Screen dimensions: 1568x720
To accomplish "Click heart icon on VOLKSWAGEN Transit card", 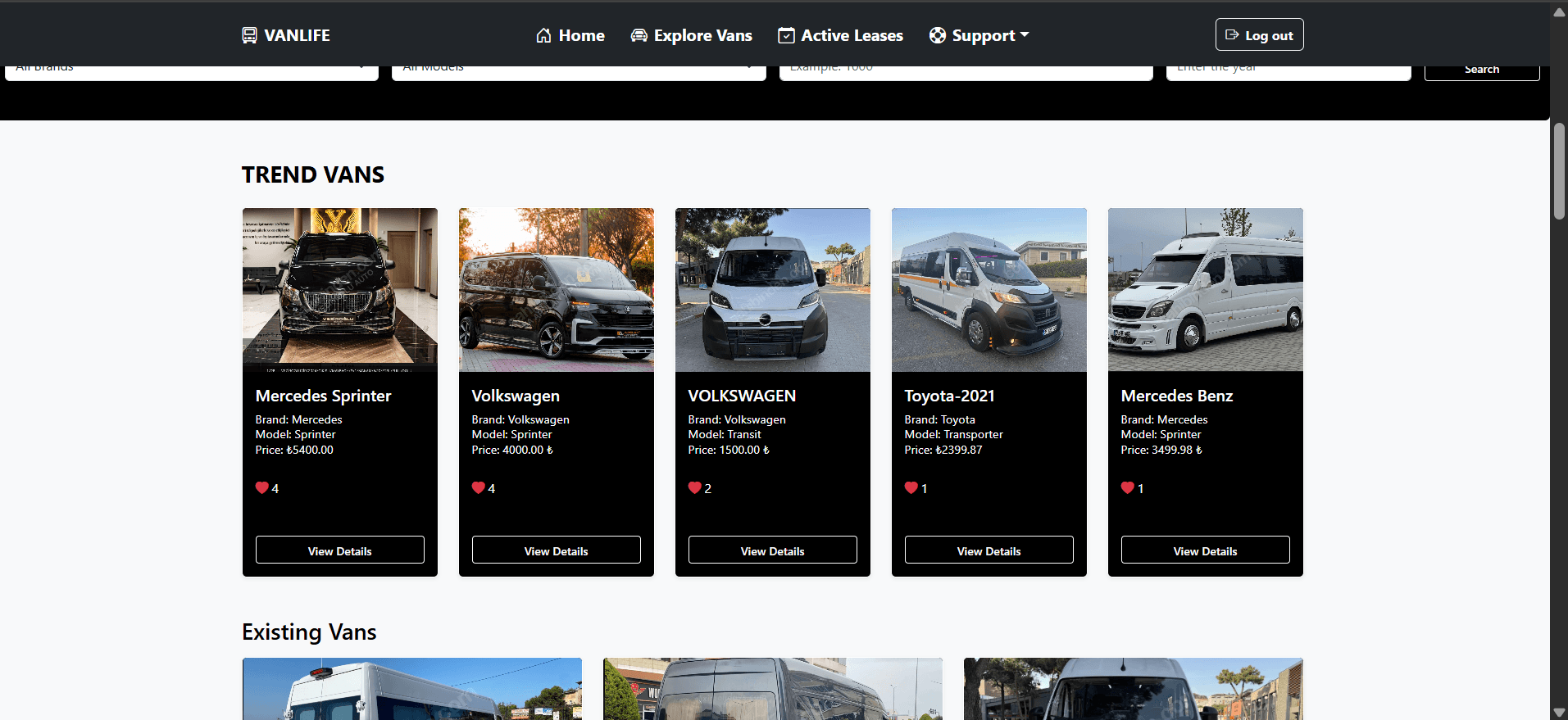I will pyautogui.click(x=695, y=487).
